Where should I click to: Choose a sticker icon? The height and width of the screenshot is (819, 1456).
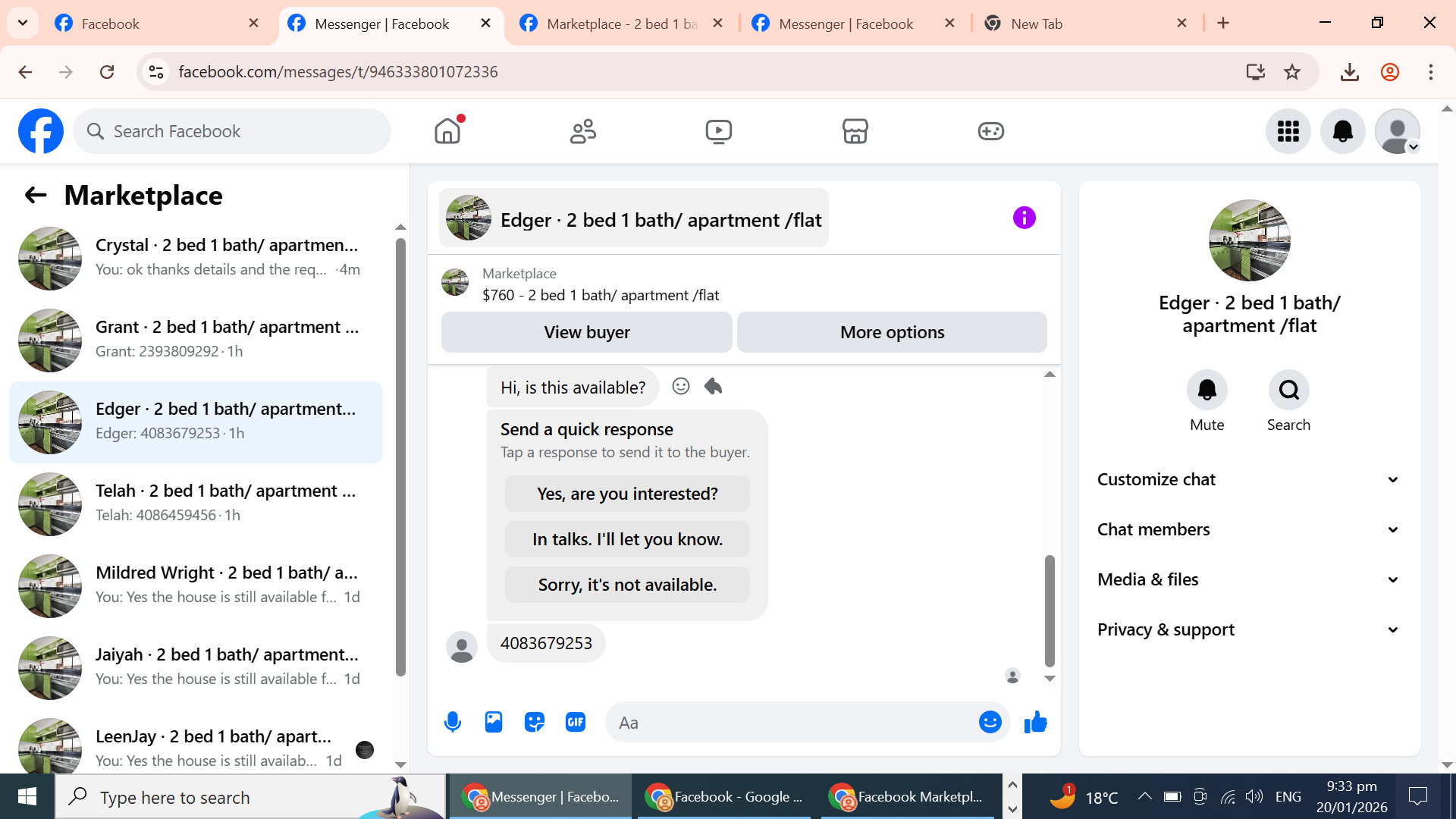[535, 723]
